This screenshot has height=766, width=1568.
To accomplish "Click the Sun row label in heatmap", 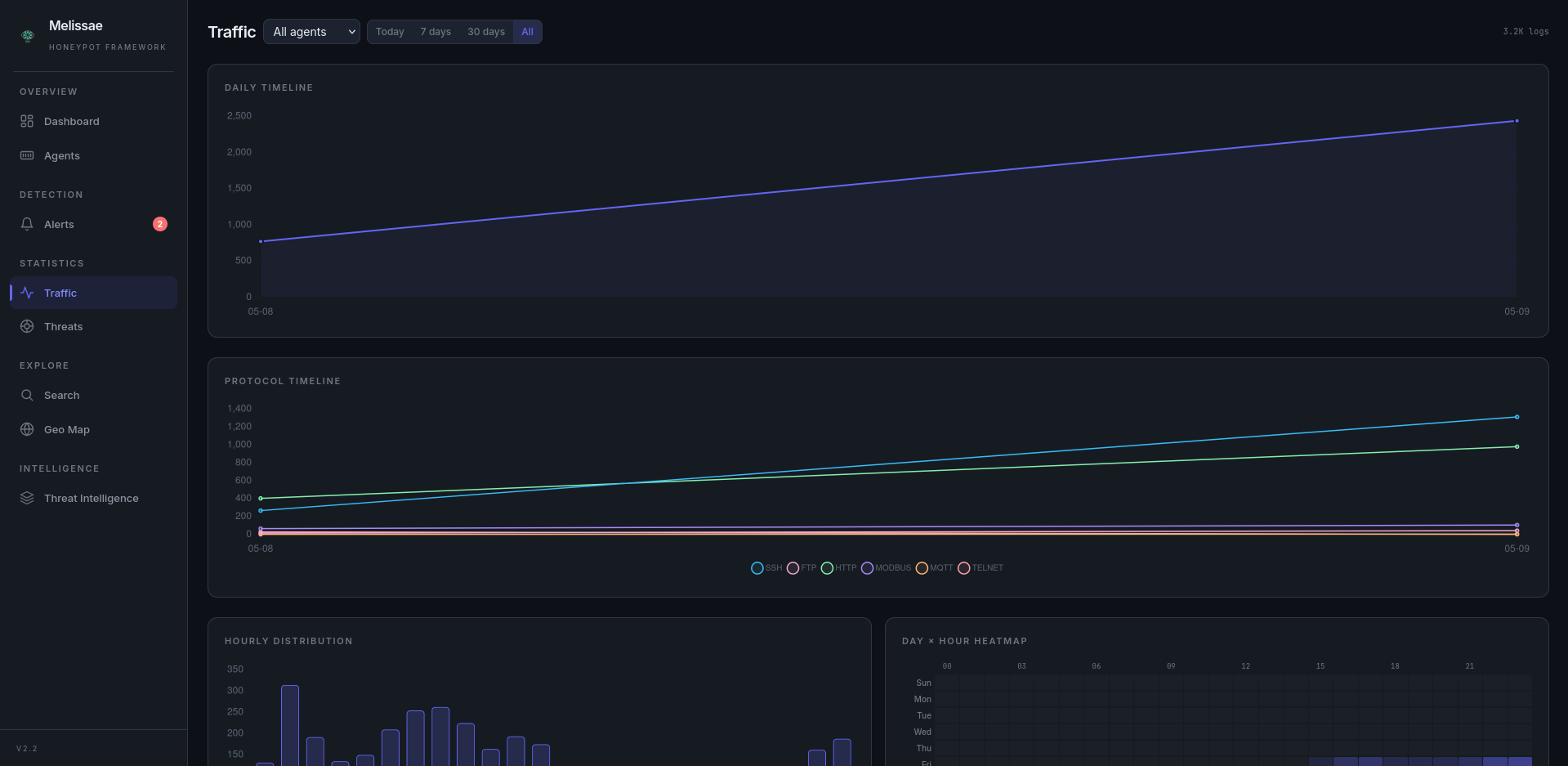I will tap(923, 683).
